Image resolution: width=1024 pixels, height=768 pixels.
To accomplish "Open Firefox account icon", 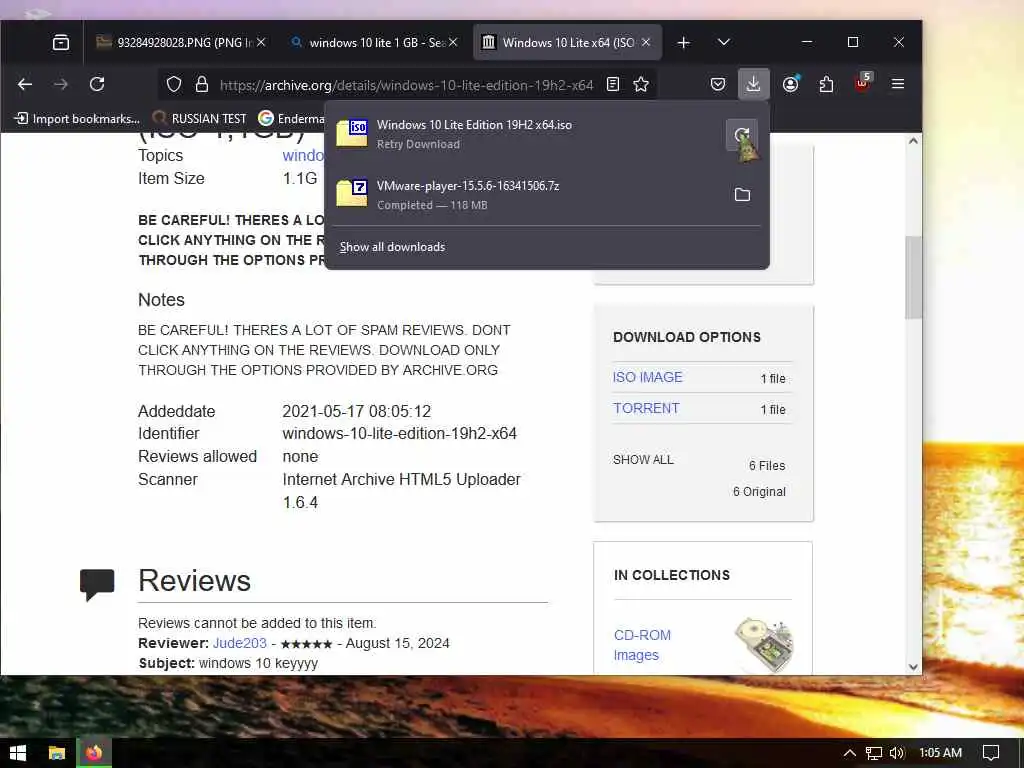I will pyautogui.click(x=790, y=84).
